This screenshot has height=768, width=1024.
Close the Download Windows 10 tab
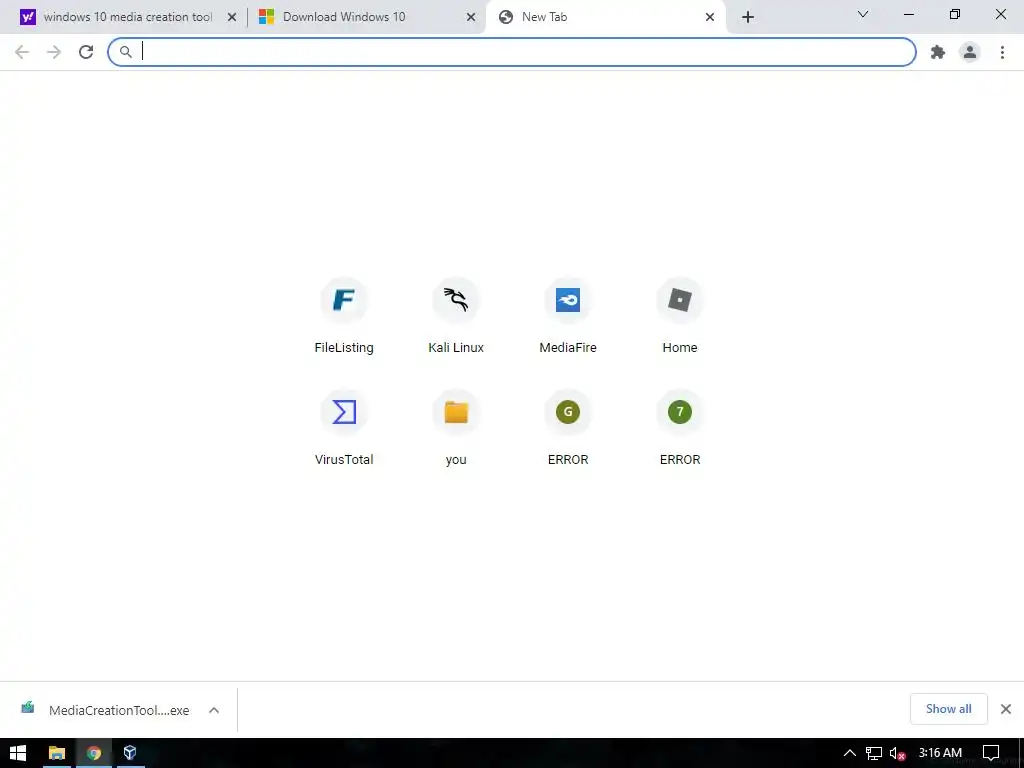(x=471, y=18)
